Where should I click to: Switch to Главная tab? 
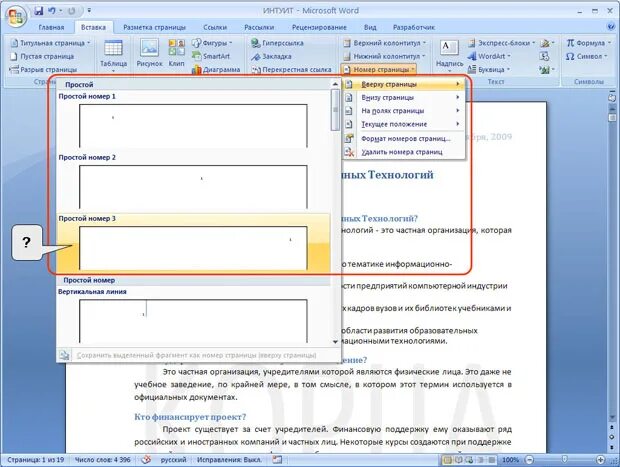coord(51,27)
